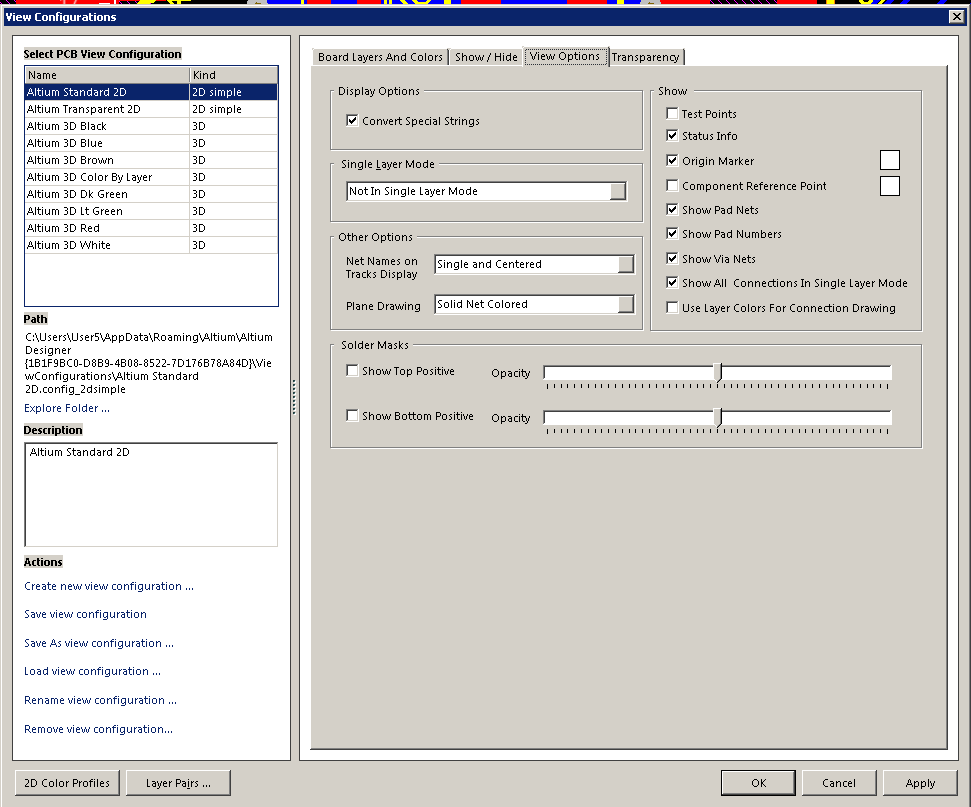
Task: Pick Component Reference Point color swatch
Action: pyautogui.click(x=890, y=185)
